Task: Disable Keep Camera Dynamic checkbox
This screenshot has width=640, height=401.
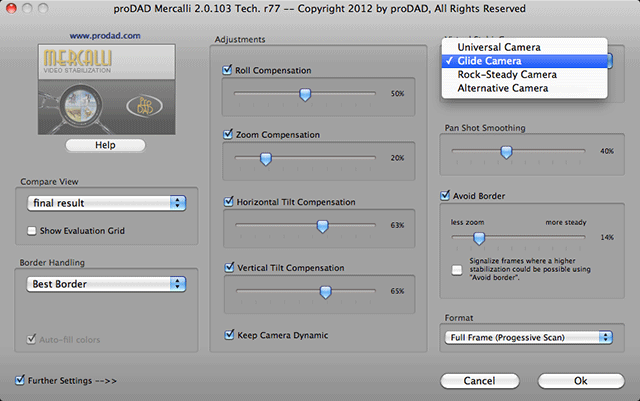Action: click(x=229, y=335)
